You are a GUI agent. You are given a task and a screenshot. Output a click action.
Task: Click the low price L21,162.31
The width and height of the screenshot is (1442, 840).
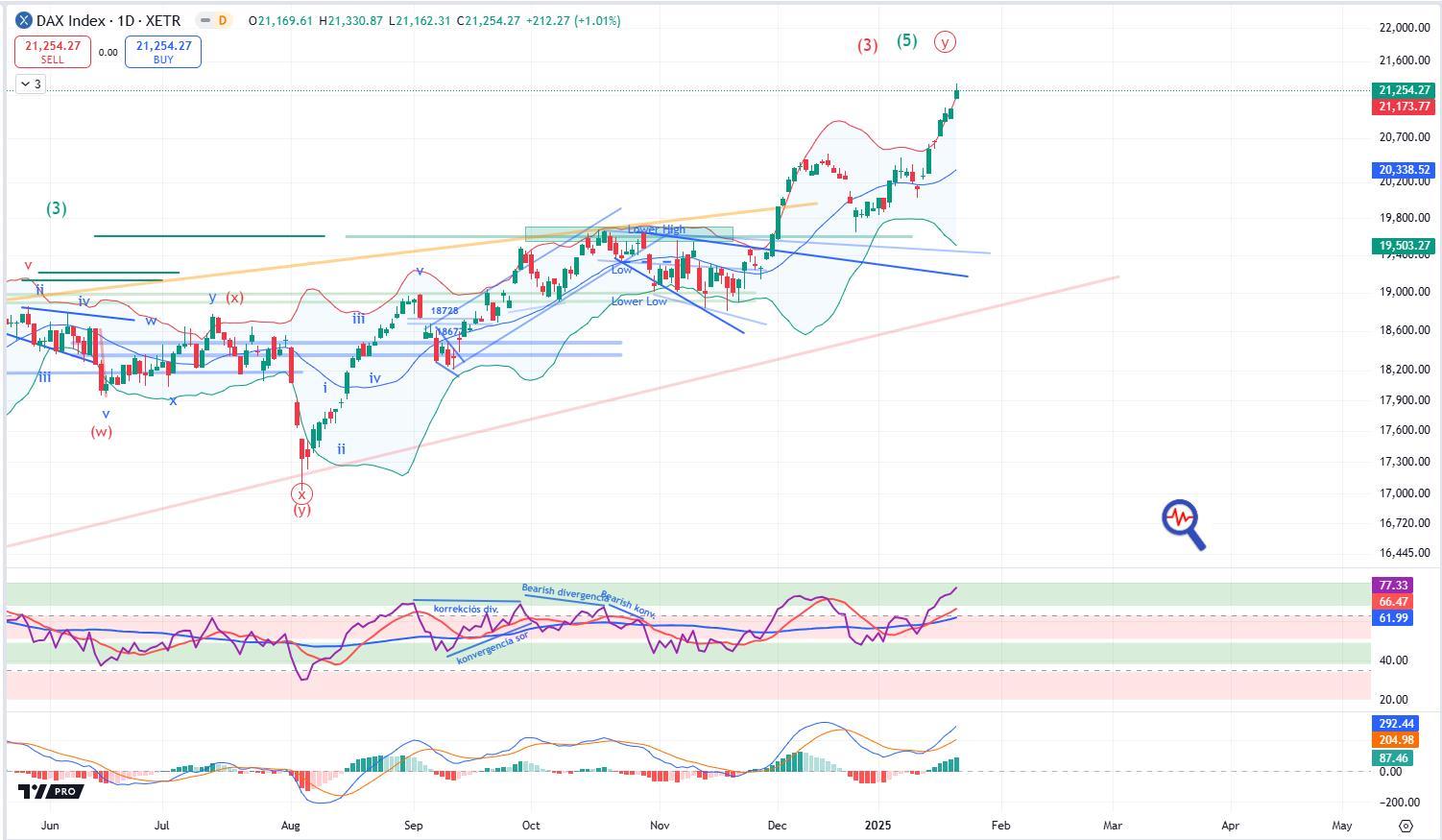pyautogui.click(x=421, y=20)
